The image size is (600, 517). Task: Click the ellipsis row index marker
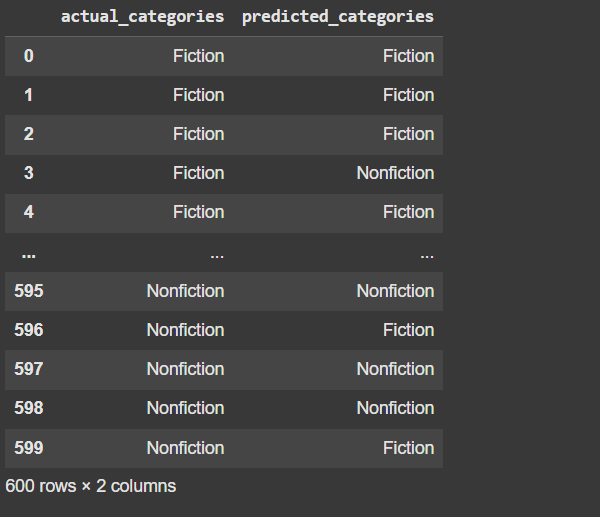(28, 253)
